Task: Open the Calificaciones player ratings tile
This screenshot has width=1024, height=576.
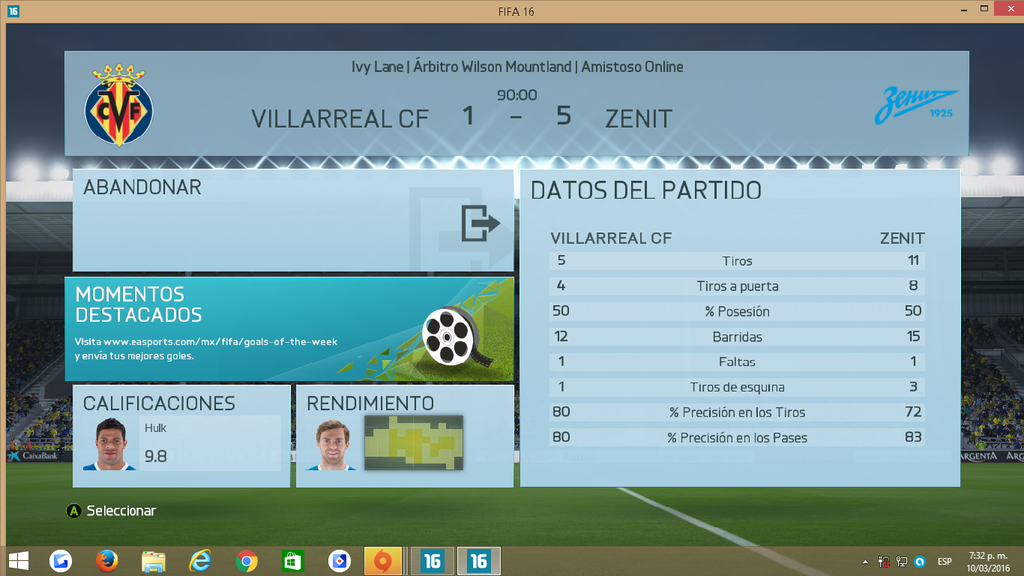Action: [x=182, y=436]
